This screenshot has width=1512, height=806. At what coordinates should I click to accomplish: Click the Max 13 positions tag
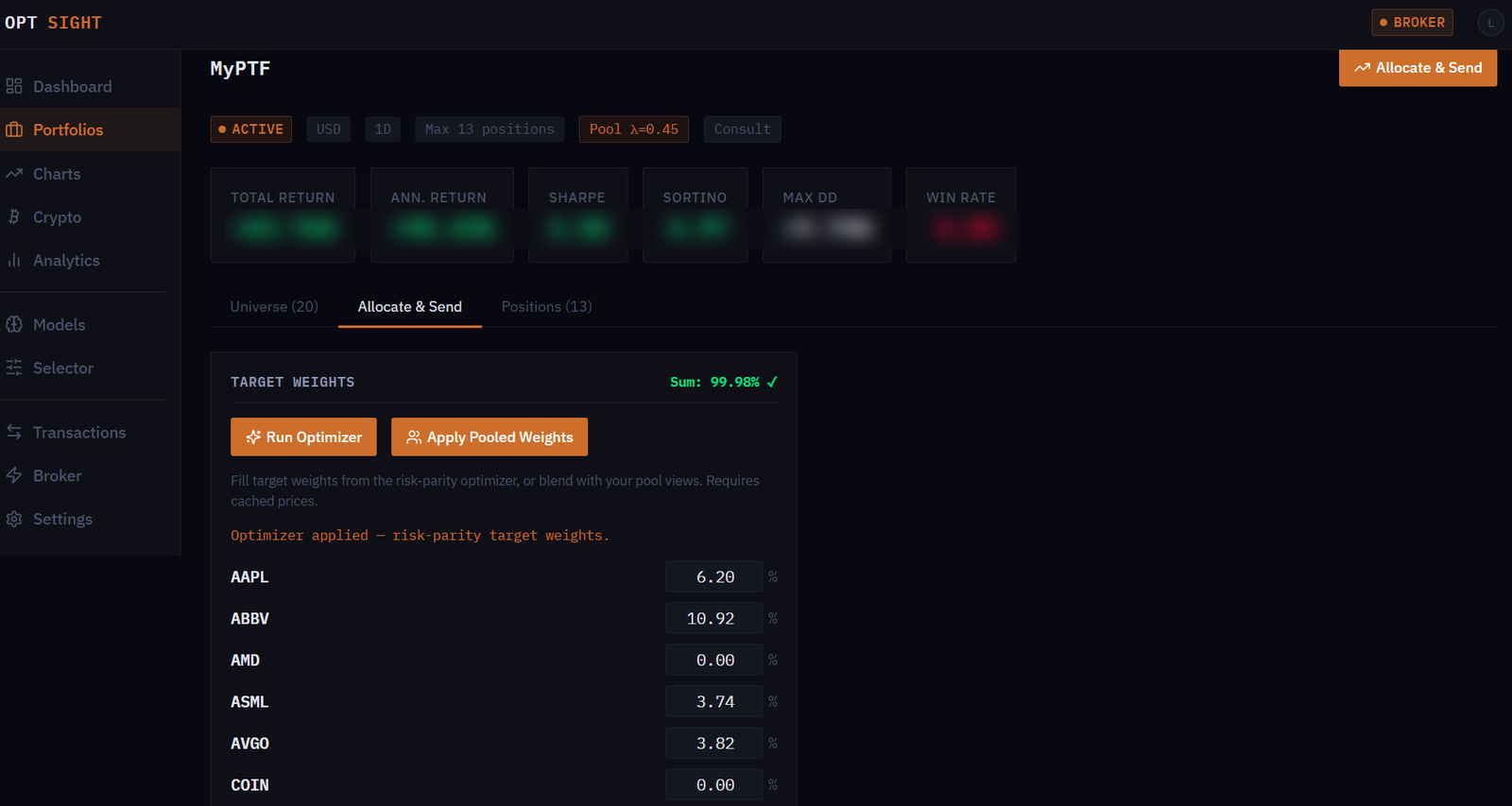pyautogui.click(x=490, y=129)
